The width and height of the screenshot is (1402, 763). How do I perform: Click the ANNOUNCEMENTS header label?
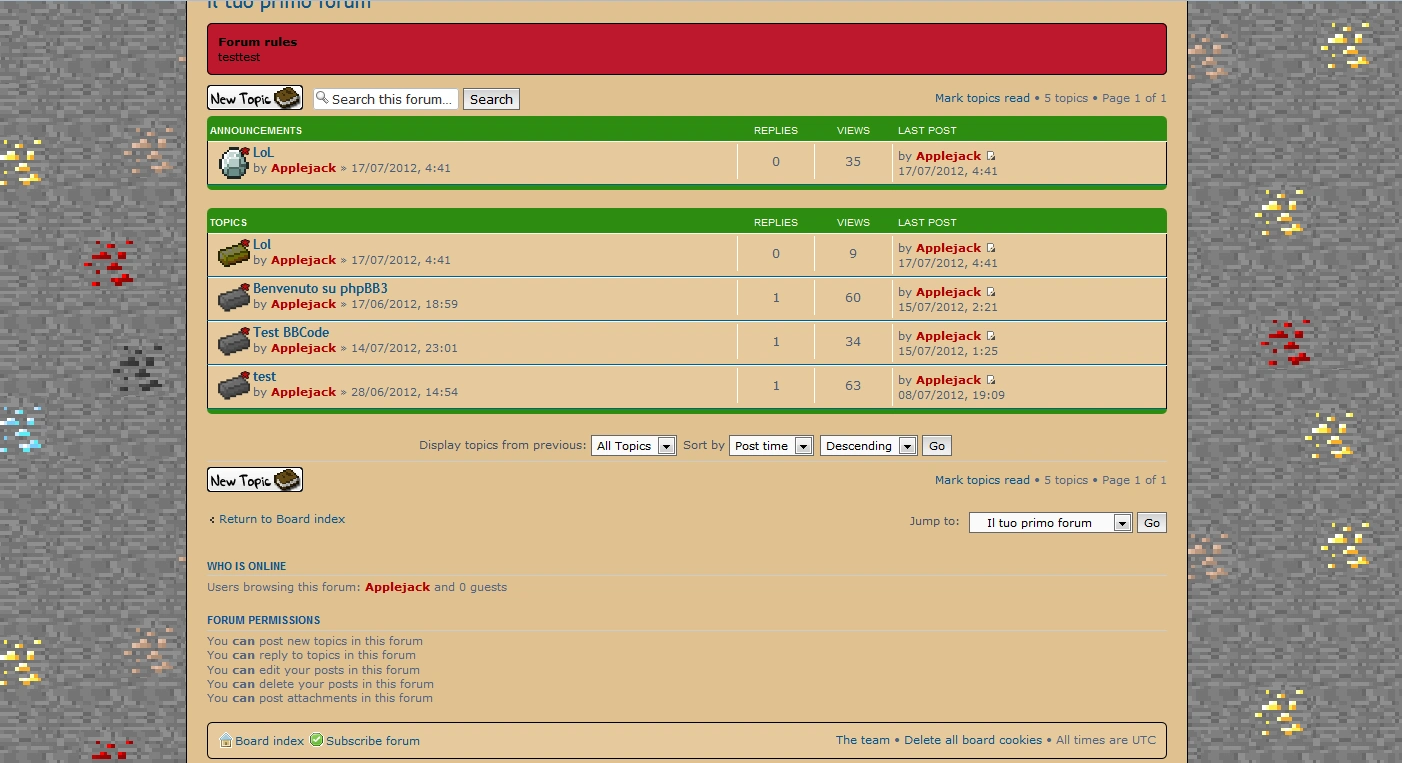coord(256,130)
